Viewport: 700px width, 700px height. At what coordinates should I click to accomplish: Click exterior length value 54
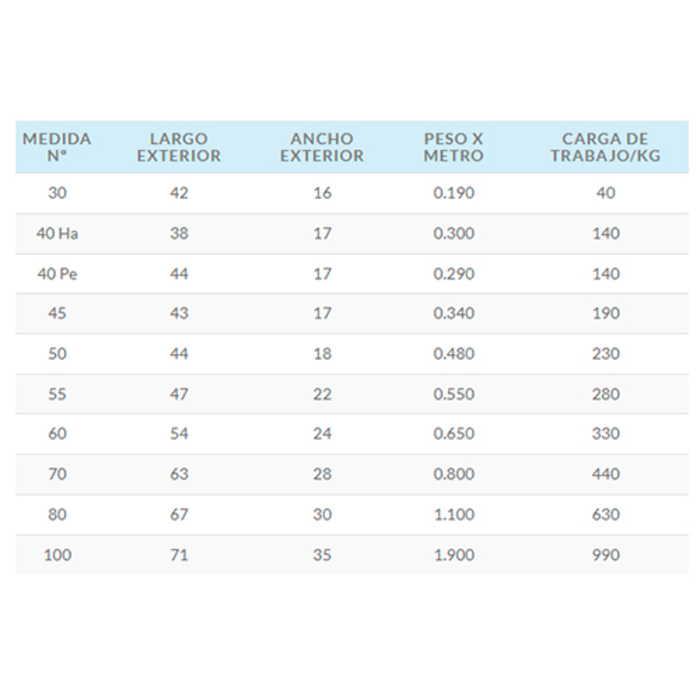(179, 433)
